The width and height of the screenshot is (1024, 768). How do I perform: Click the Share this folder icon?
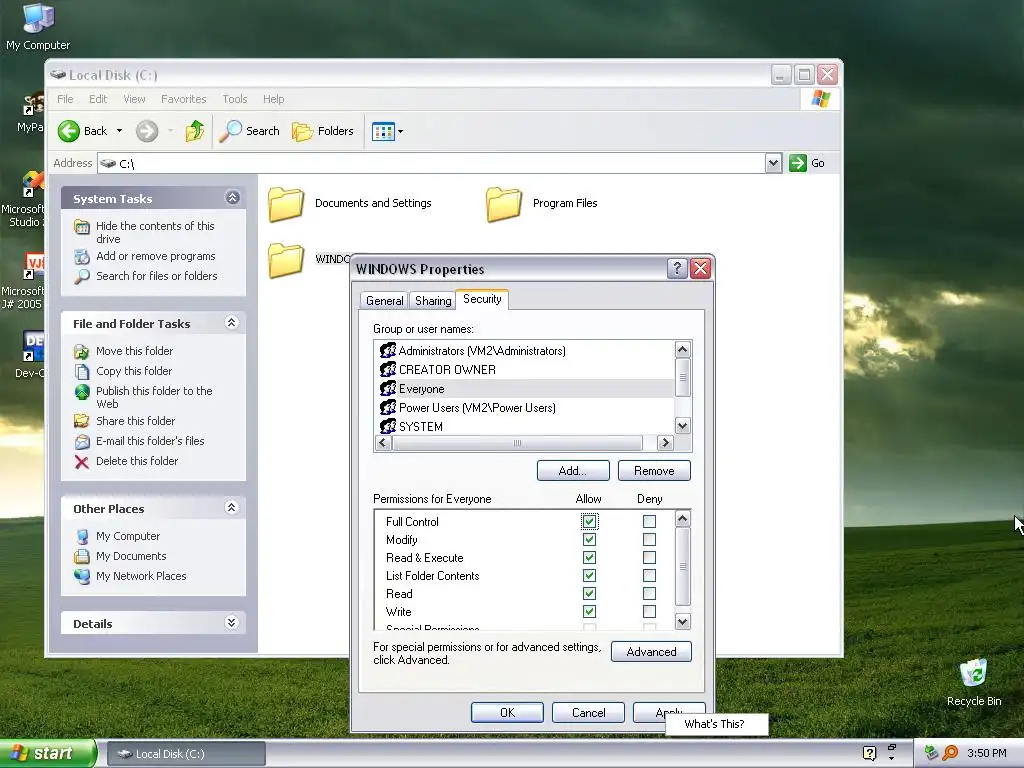pyautogui.click(x=82, y=421)
